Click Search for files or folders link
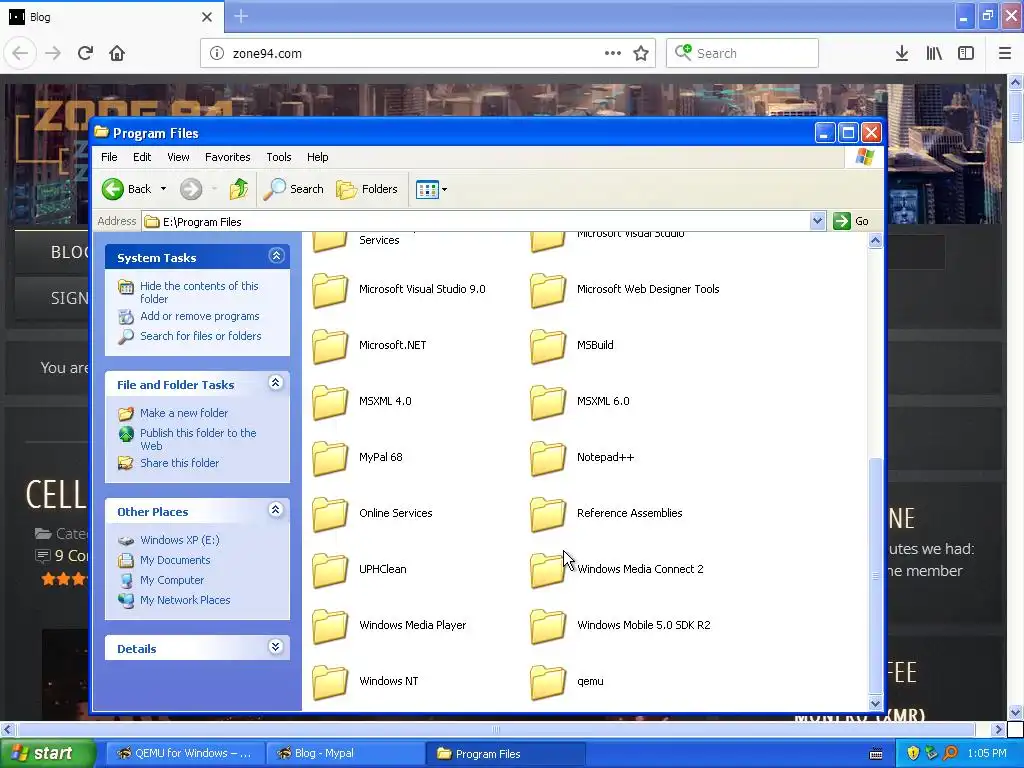1024x768 pixels. (200, 336)
